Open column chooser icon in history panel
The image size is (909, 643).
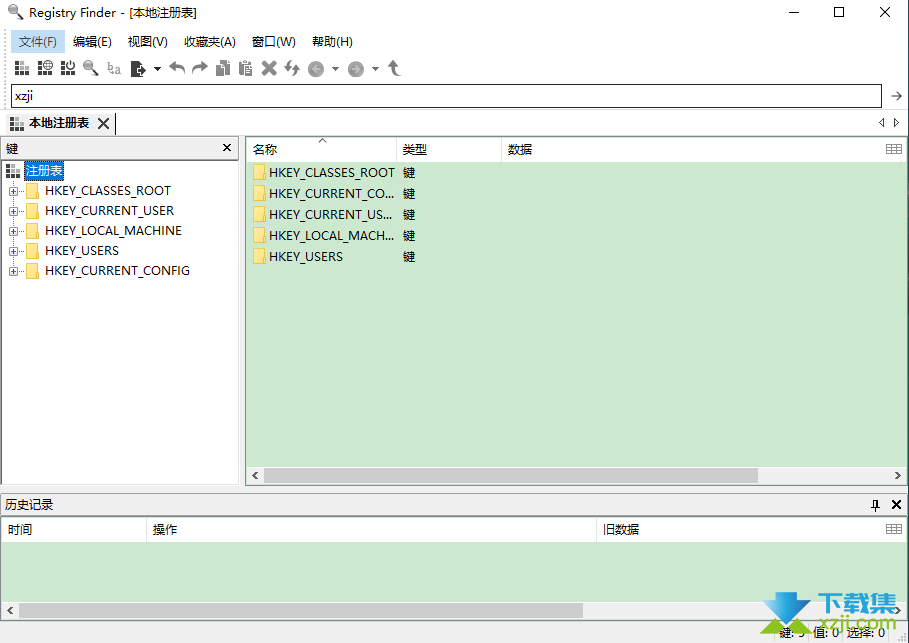(893, 529)
